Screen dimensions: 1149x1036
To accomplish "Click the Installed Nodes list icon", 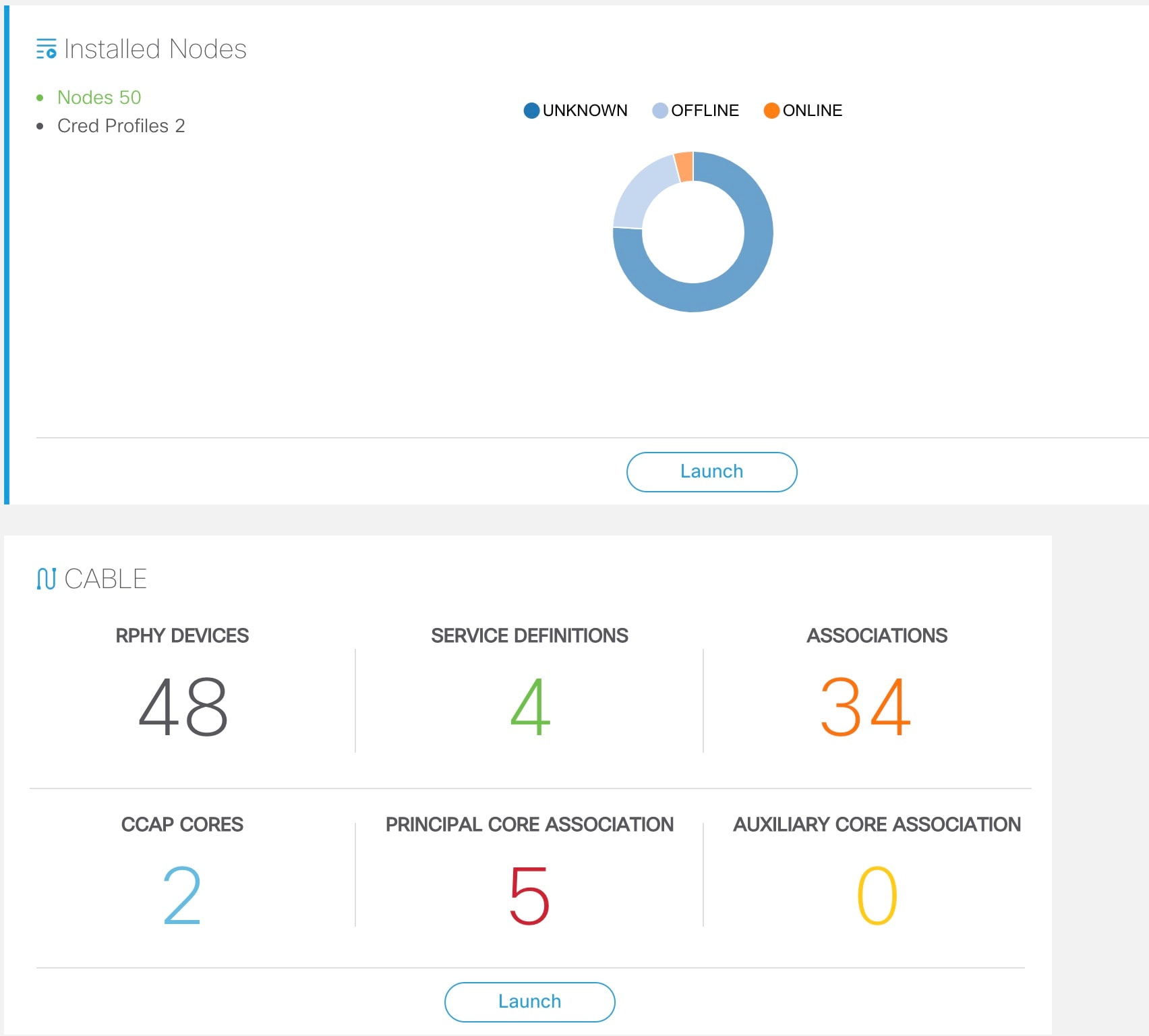I will click(x=46, y=49).
